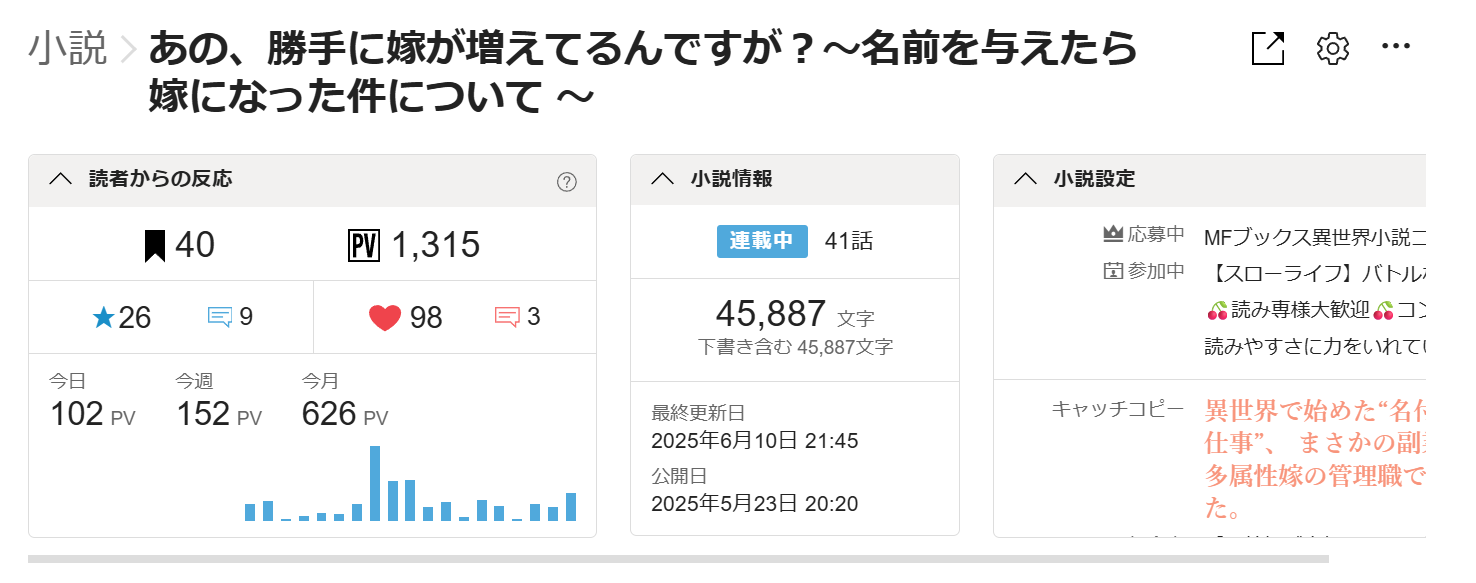Click the blue star rating icon
1476x583 pixels.
click(x=103, y=318)
